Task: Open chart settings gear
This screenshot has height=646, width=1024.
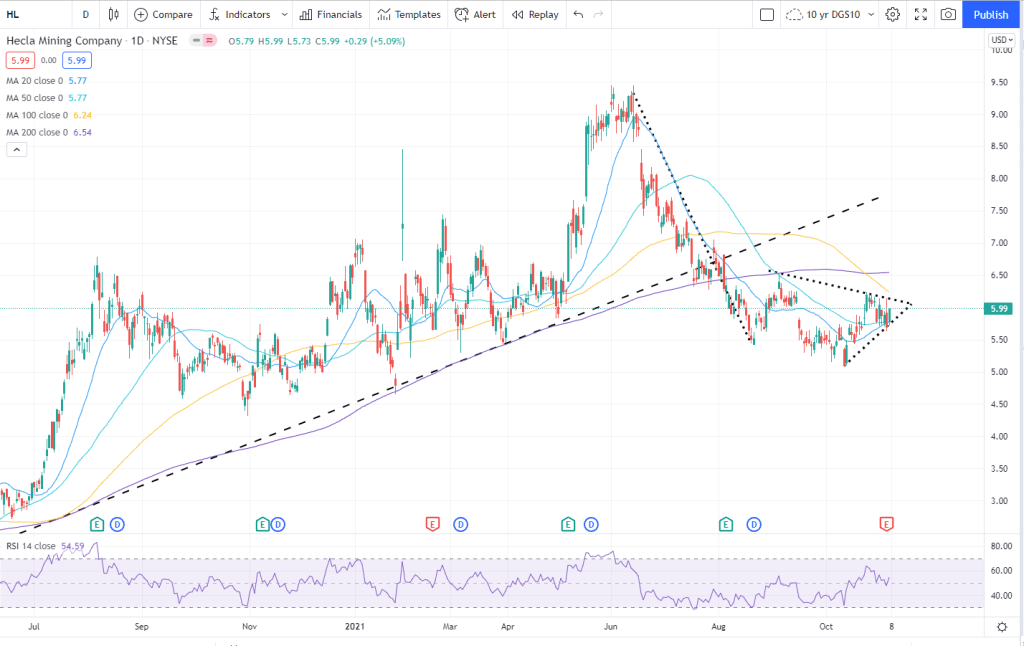Action: (893, 15)
